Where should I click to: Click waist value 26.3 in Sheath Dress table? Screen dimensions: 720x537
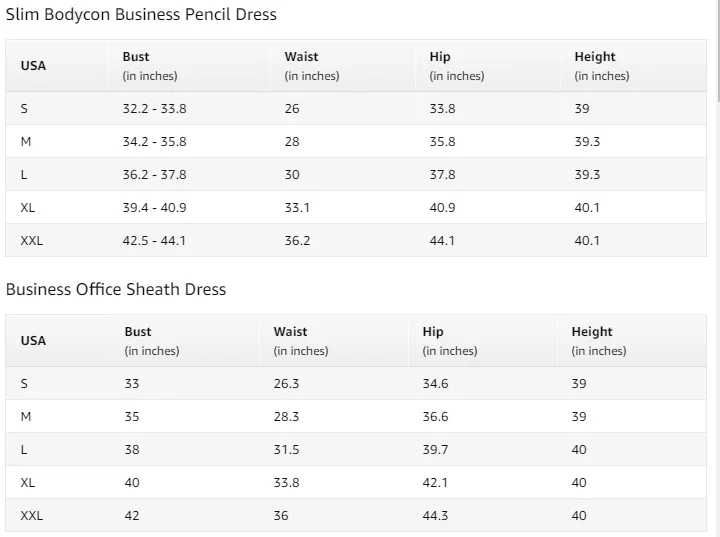click(286, 384)
